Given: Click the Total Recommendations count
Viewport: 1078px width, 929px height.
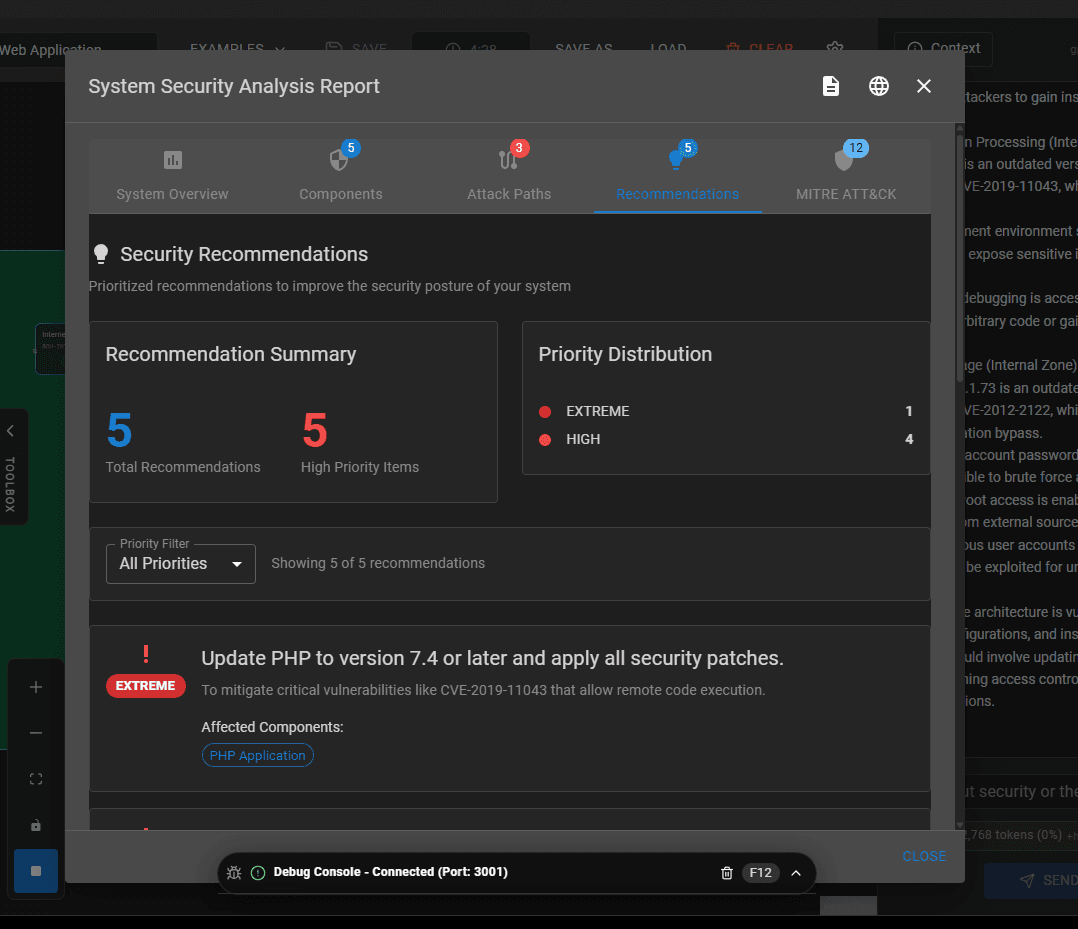Looking at the screenshot, I should [120, 430].
